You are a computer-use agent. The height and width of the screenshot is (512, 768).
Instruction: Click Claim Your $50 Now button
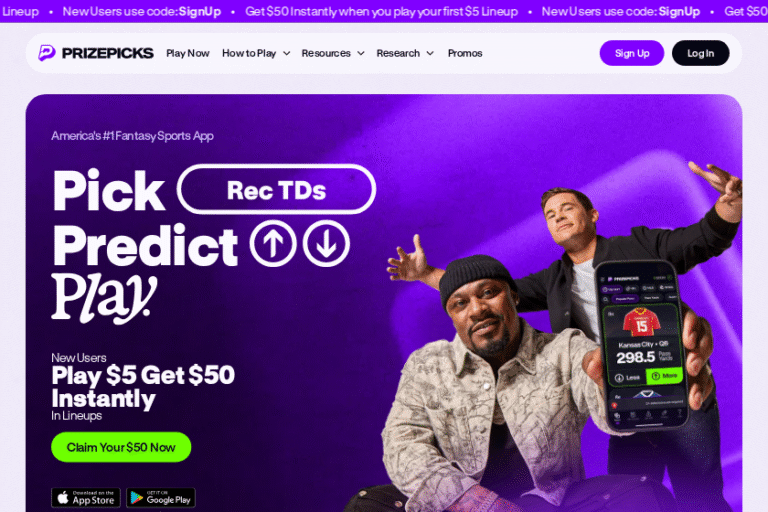[x=121, y=447]
